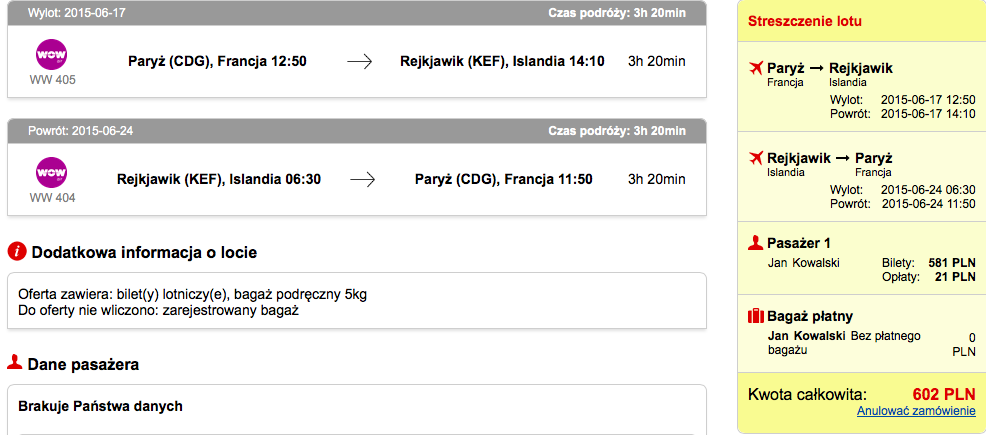Click Jan Kowalski name under Pasażer 1
Viewport: 986px width, 435px height.
pyautogui.click(x=804, y=262)
